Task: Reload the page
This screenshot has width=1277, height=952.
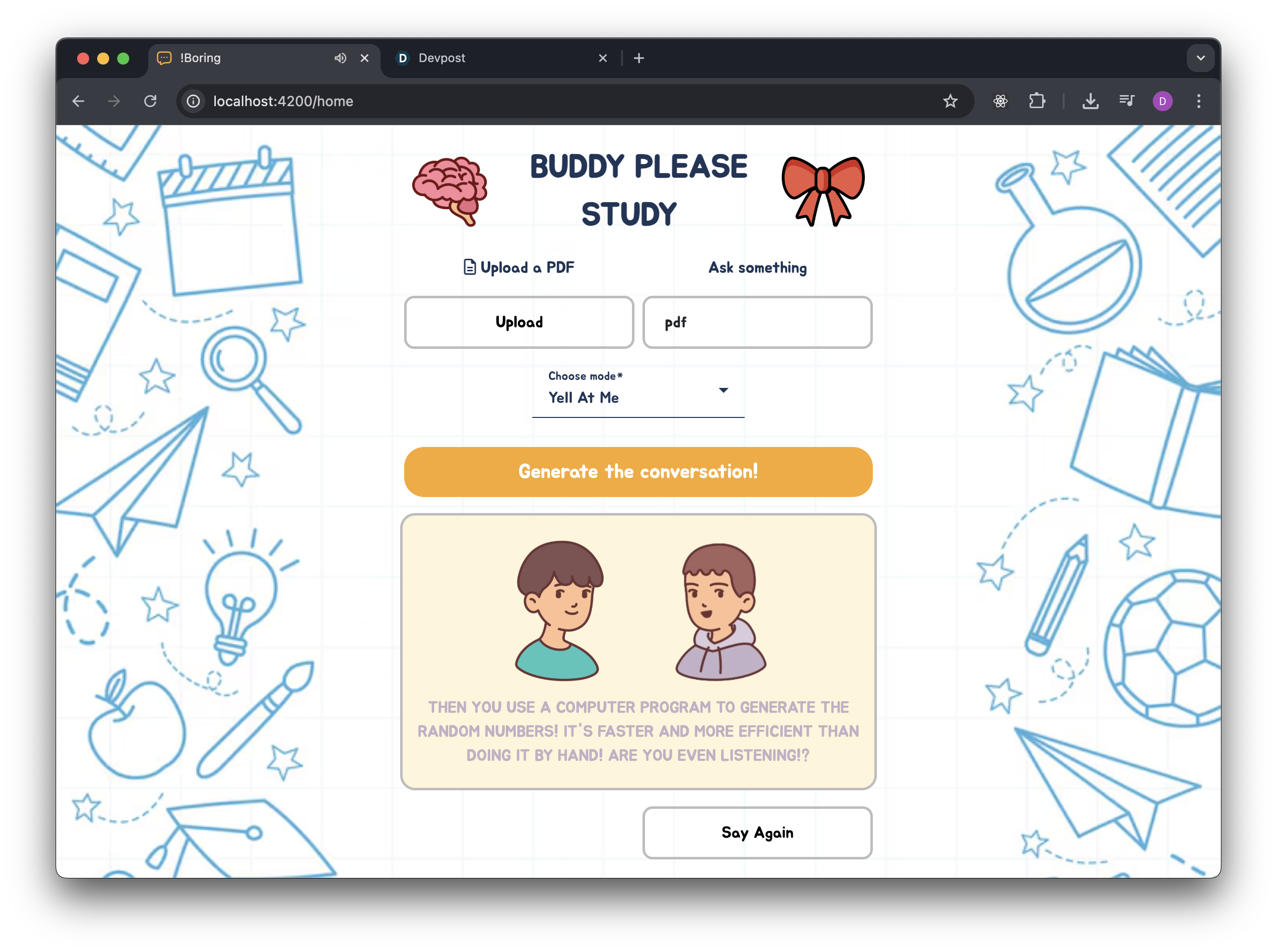Action: click(x=150, y=102)
